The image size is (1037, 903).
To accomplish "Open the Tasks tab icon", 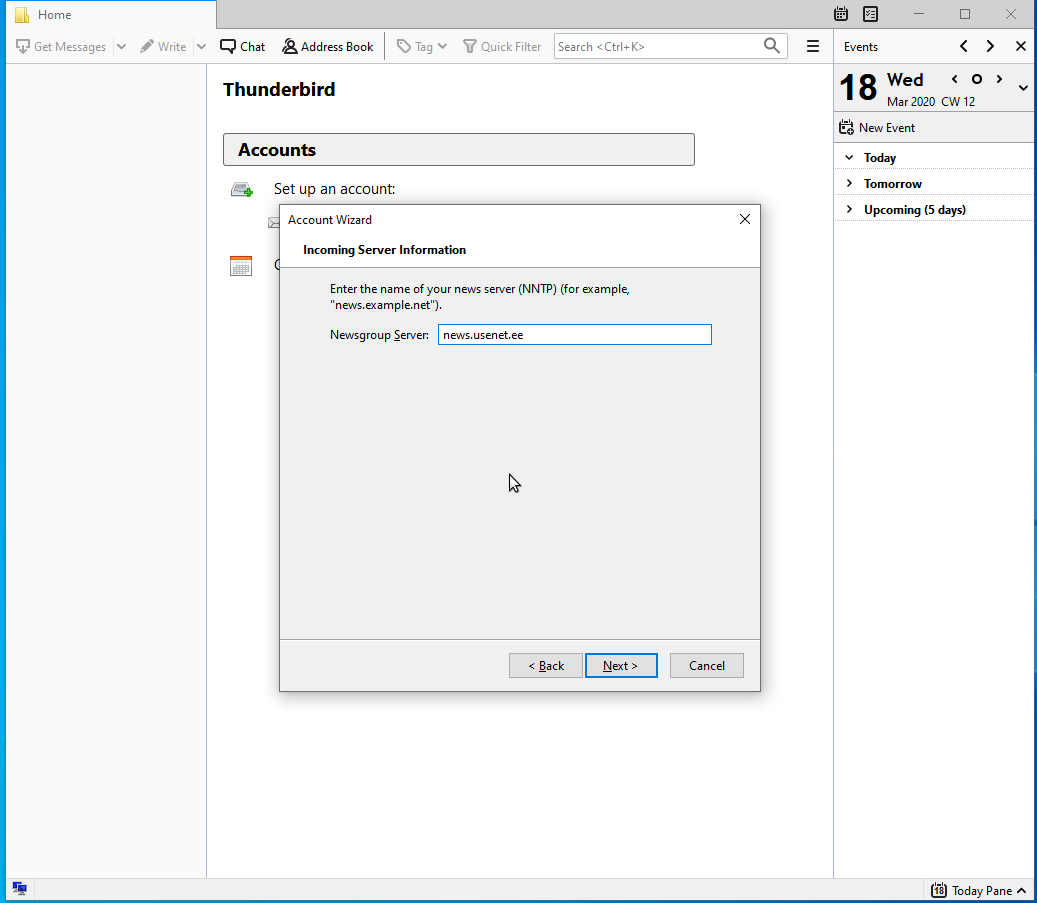I will pyautogui.click(x=871, y=14).
